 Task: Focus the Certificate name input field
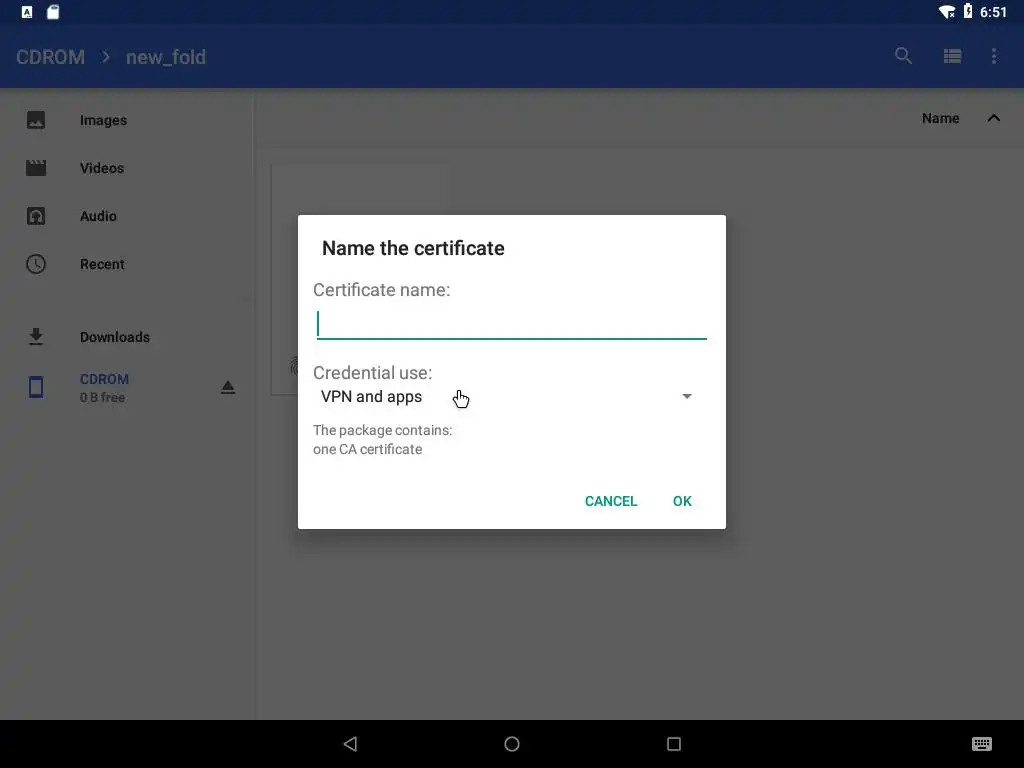tap(511, 324)
